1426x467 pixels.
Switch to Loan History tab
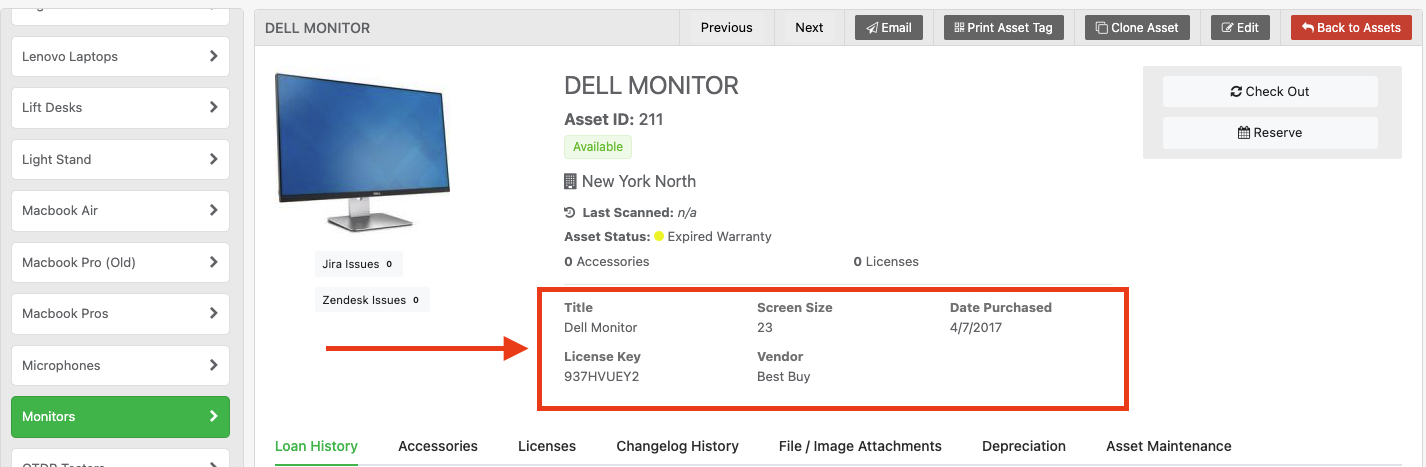pyautogui.click(x=316, y=446)
